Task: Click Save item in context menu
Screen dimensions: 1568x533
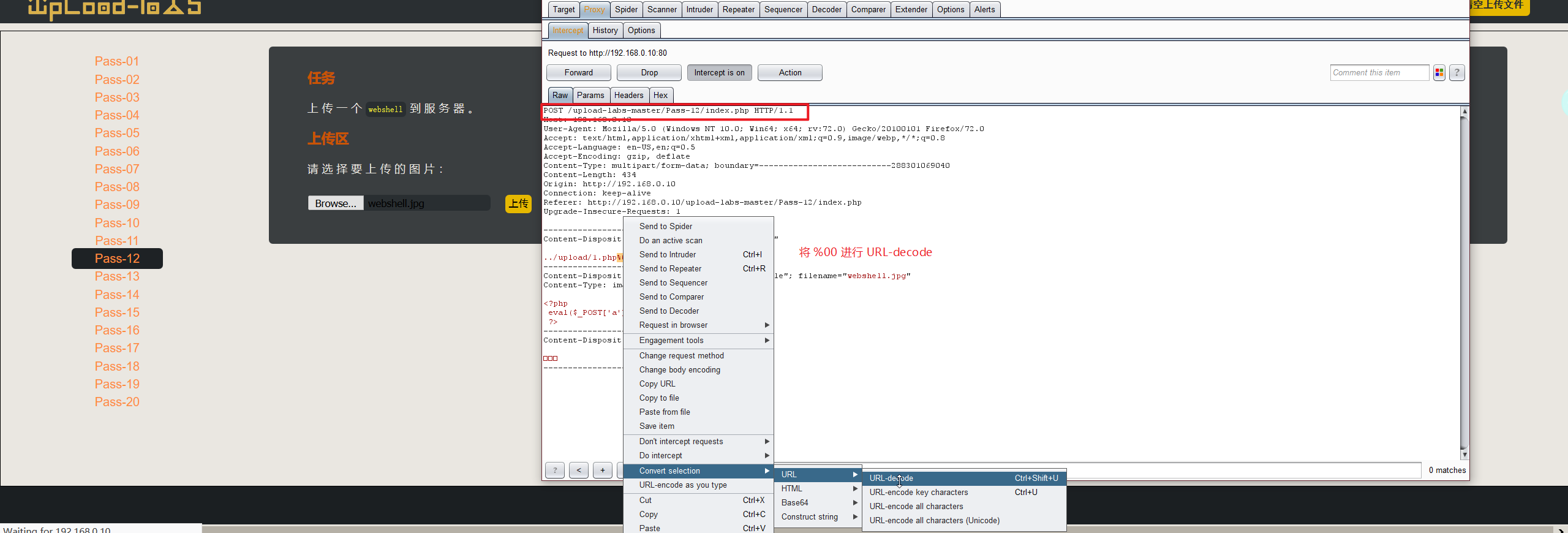Action: pos(698,426)
